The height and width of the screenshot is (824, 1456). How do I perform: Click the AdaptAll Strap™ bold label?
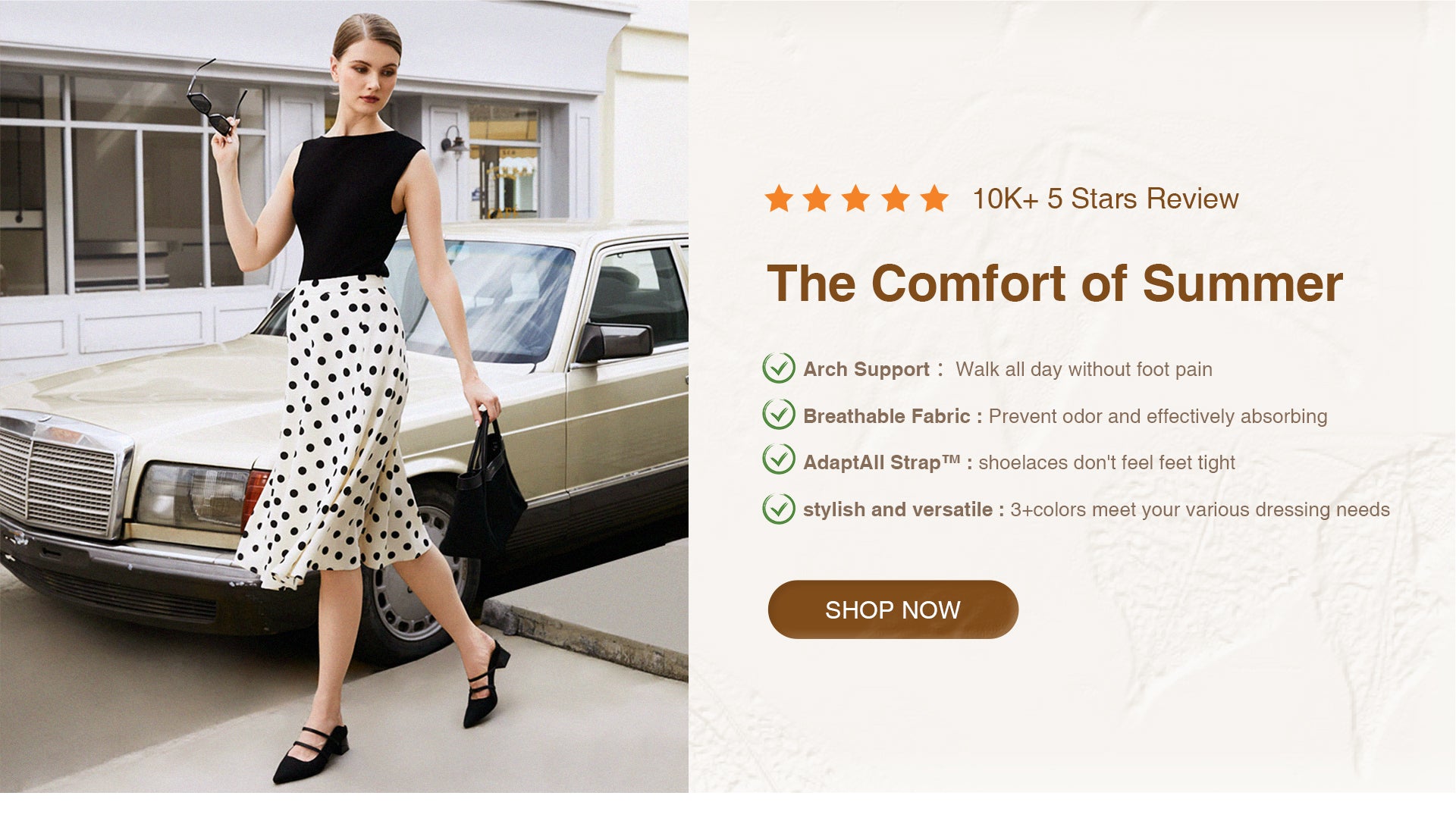(882, 462)
